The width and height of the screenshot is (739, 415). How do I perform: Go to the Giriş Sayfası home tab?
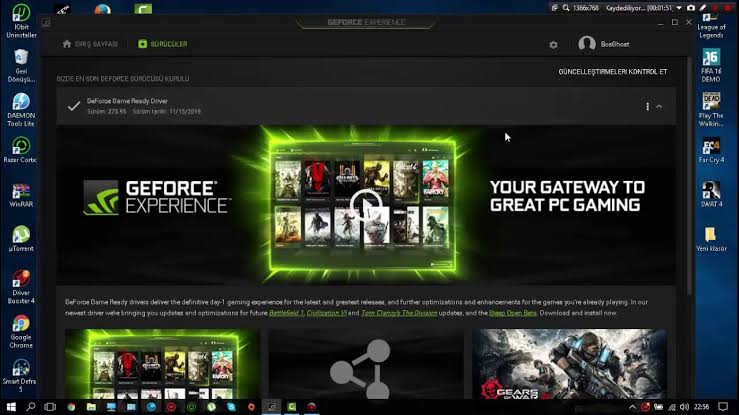click(90, 44)
